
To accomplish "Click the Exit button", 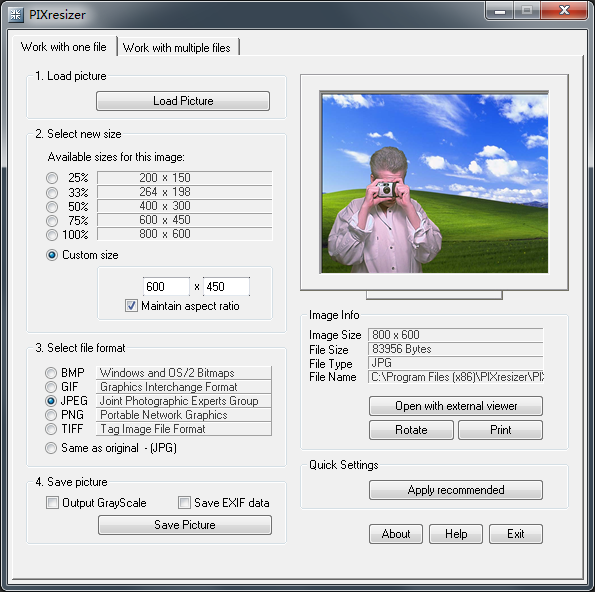I will pyautogui.click(x=516, y=534).
